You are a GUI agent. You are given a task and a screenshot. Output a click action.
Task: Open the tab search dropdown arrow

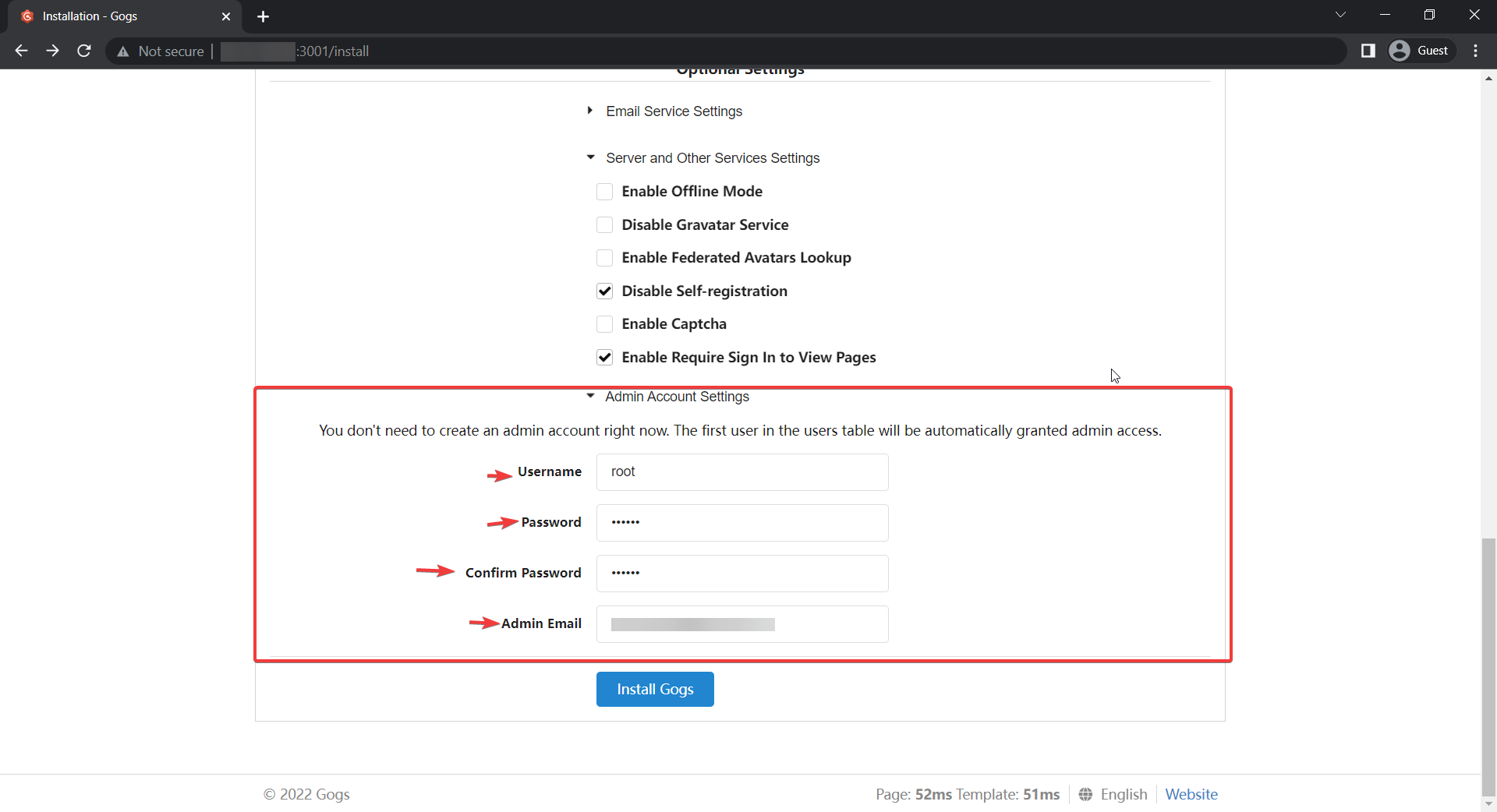click(1340, 15)
